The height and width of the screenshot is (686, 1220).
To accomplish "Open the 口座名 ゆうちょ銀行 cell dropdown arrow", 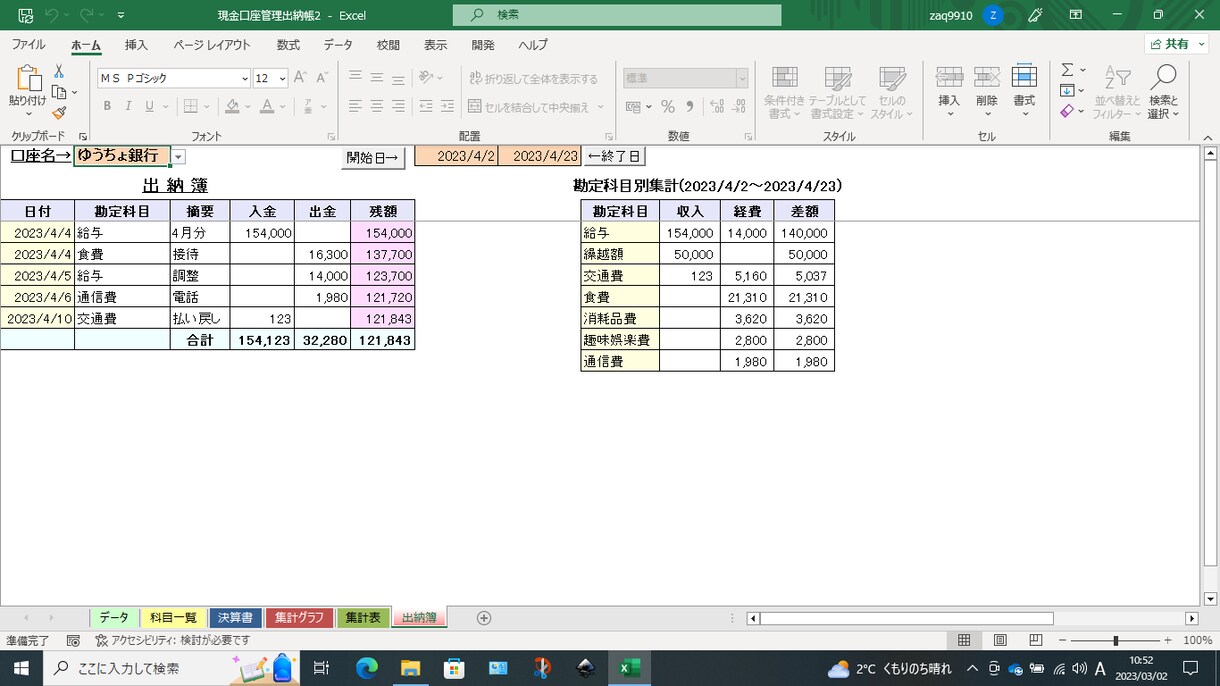I will 178,157.
